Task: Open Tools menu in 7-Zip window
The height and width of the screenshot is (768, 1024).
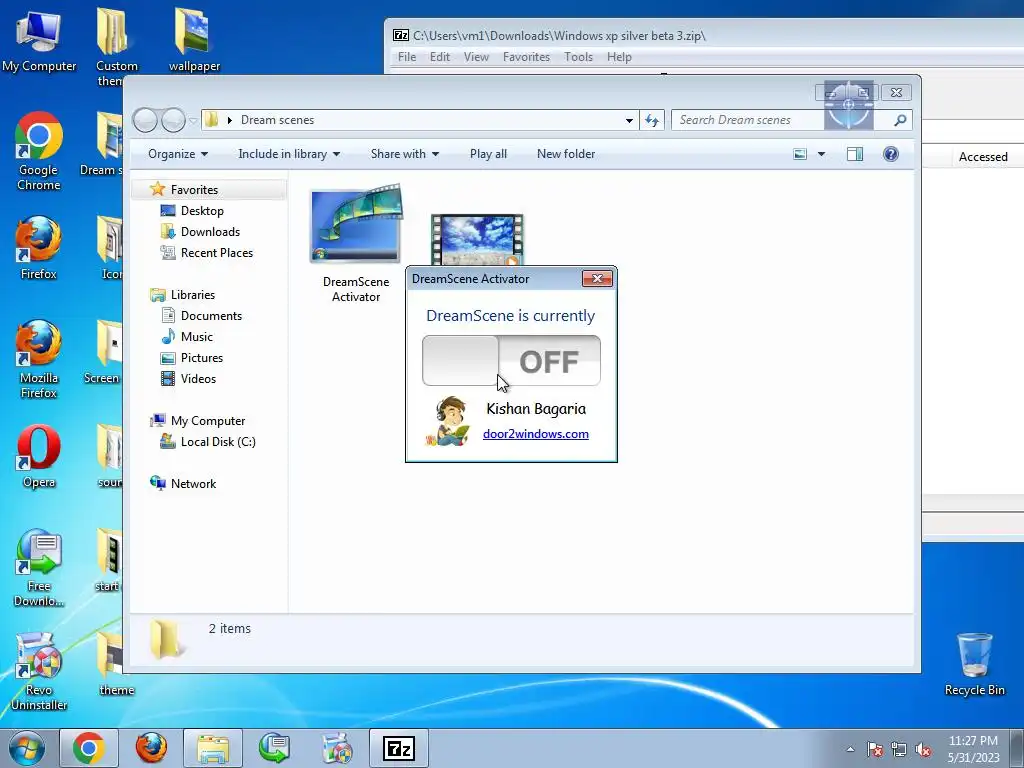Action: (579, 57)
